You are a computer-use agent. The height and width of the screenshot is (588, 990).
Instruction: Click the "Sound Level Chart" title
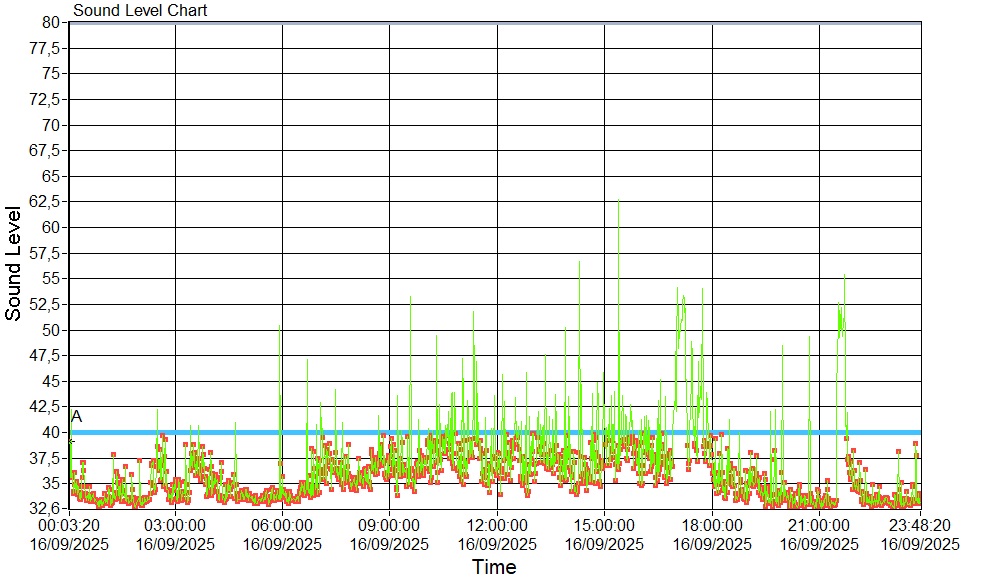140,11
